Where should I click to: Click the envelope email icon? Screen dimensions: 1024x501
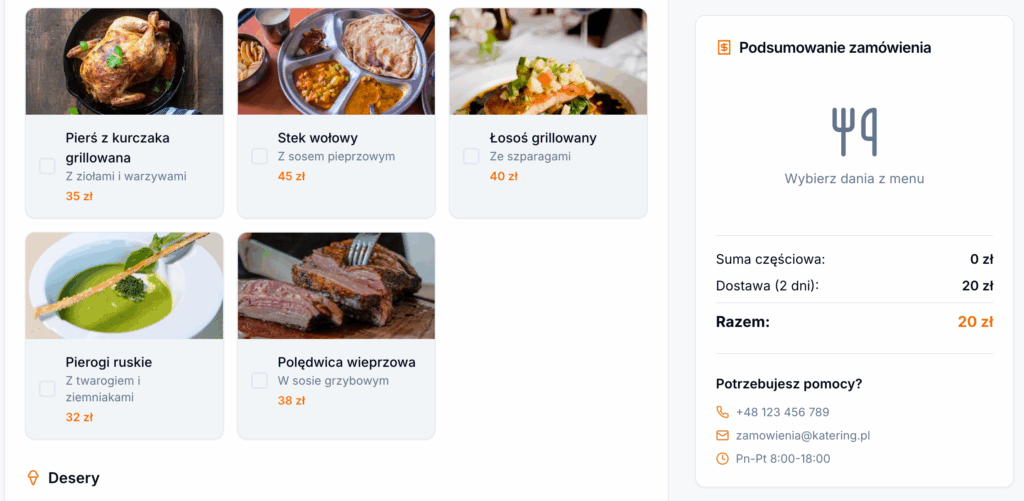pyautogui.click(x=723, y=435)
